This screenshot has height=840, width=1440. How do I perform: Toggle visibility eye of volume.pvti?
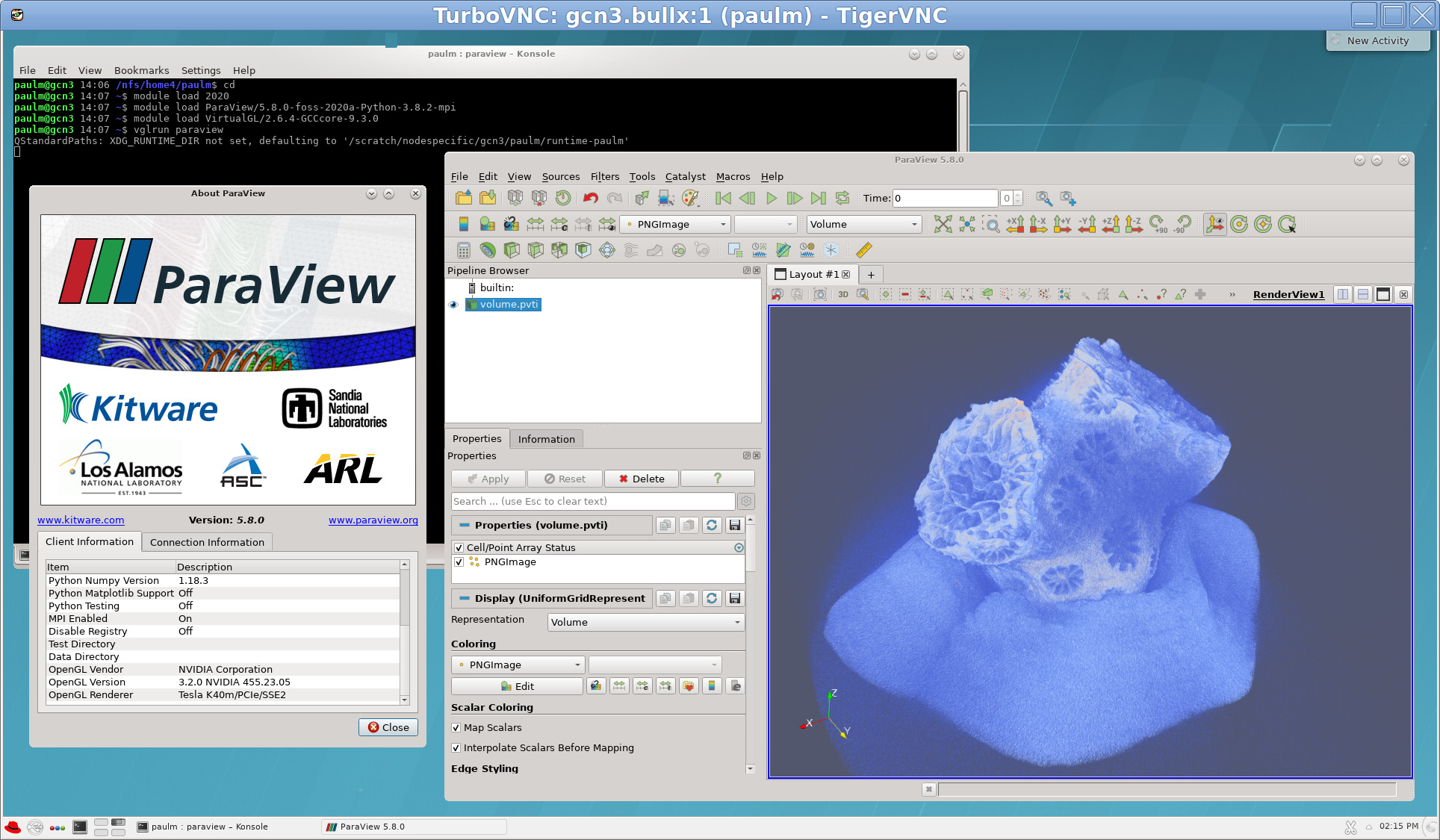point(453,305)
